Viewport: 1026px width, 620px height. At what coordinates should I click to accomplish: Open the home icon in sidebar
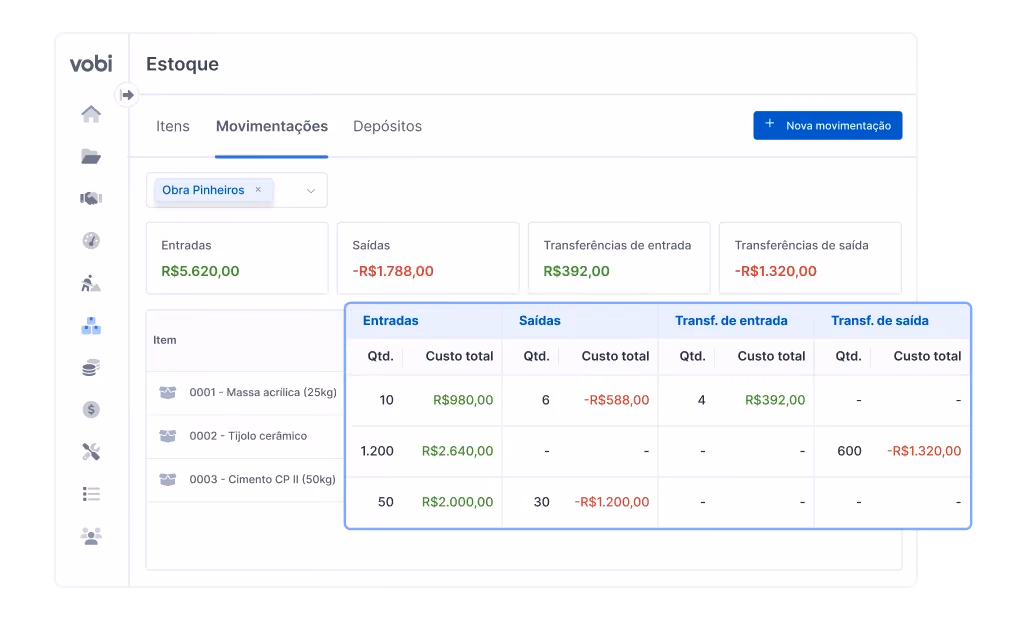[x=91, y=114]
